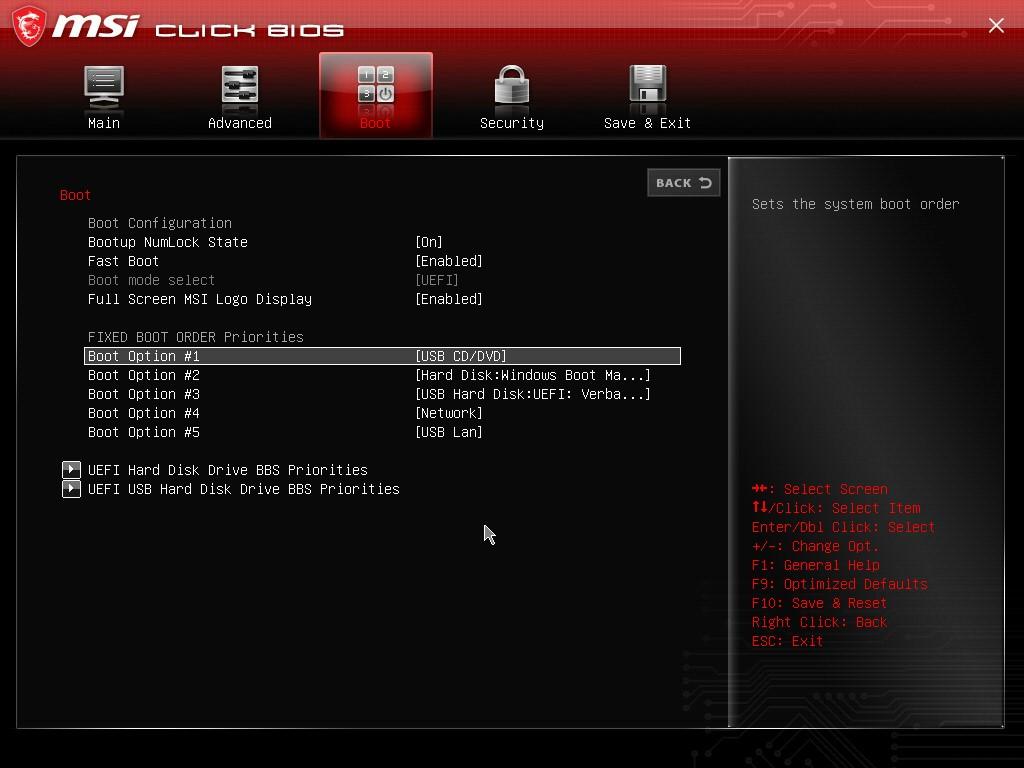Select the Boot Option #5 label
Image resolution: width=1024 pixels, height=768 pixels.
144,432
